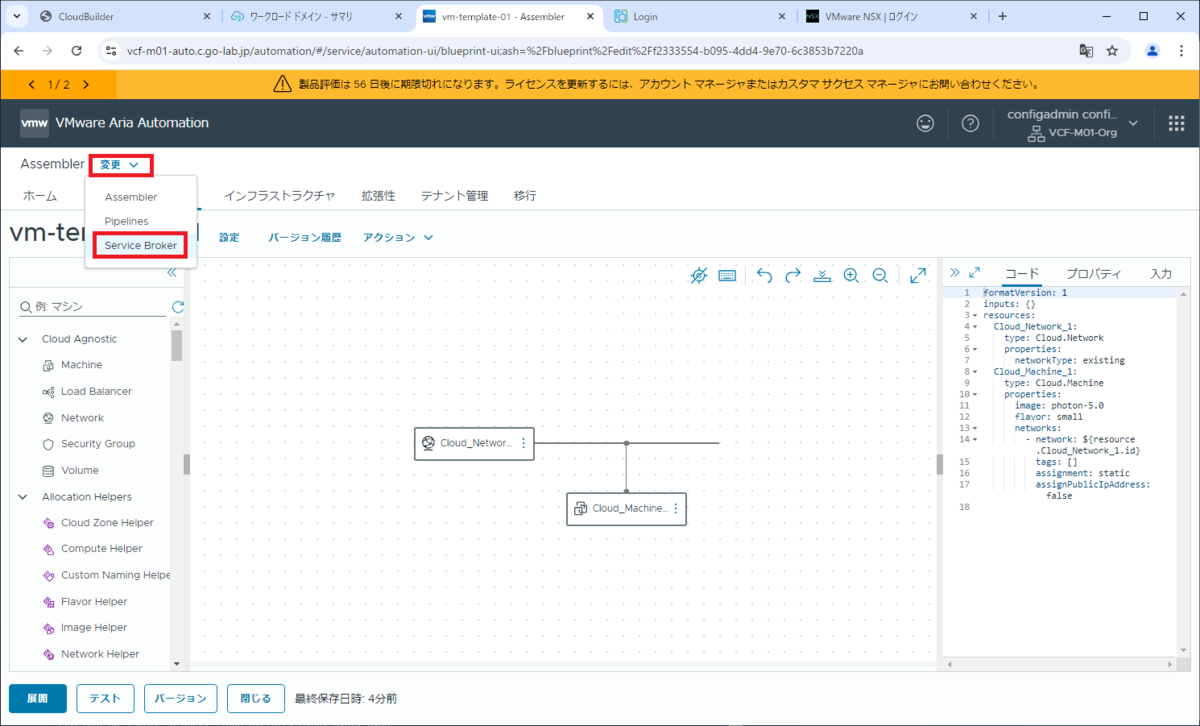Select Assembler from the service menu

click(131, 197)
